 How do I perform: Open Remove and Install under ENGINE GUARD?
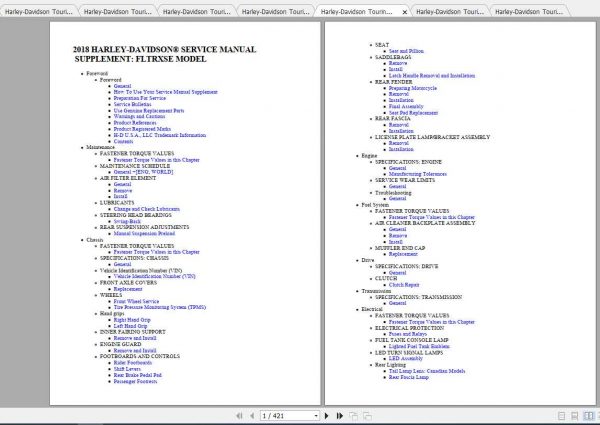coord(135,350)
